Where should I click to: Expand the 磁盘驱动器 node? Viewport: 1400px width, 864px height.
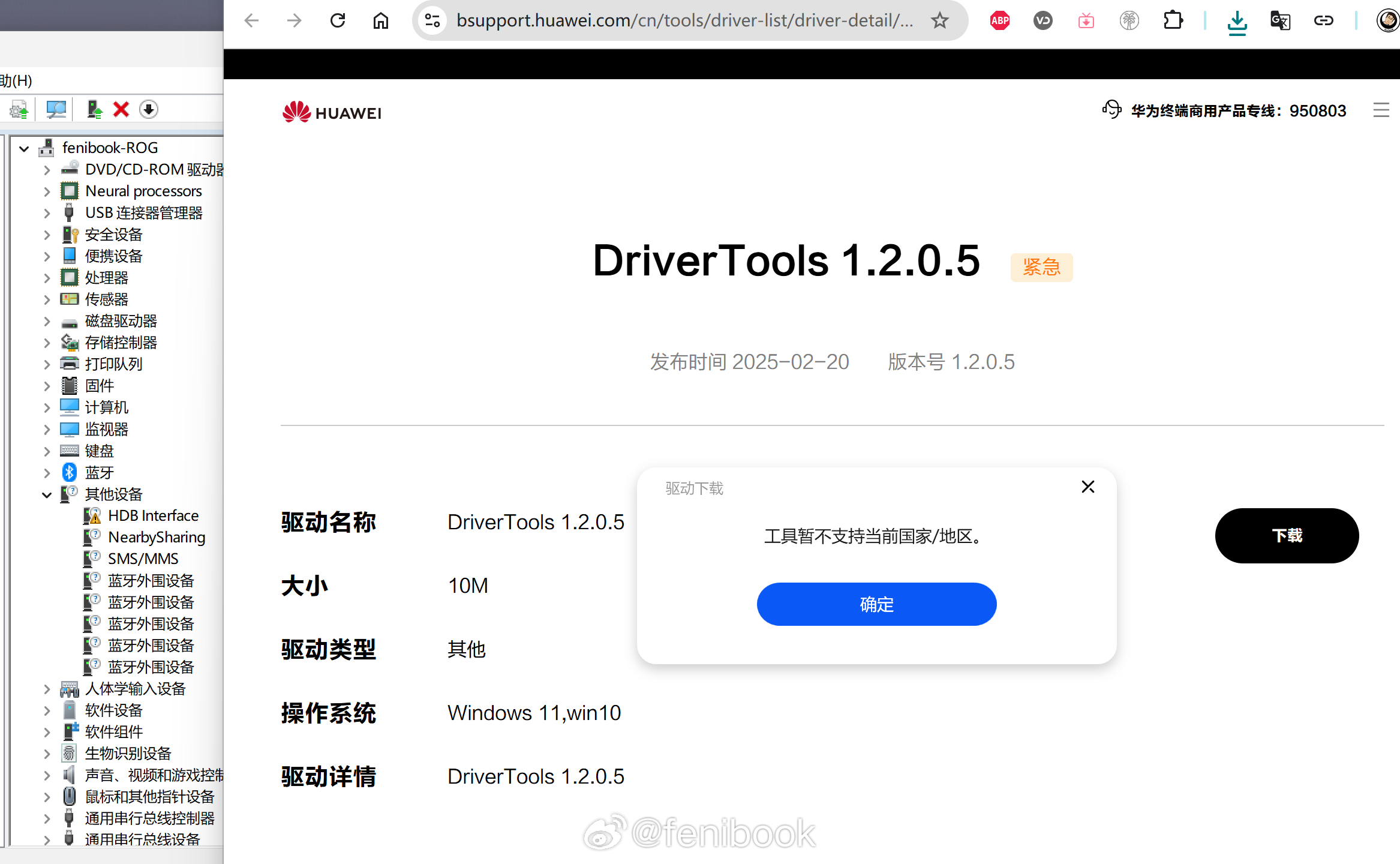tap(47, 321)
